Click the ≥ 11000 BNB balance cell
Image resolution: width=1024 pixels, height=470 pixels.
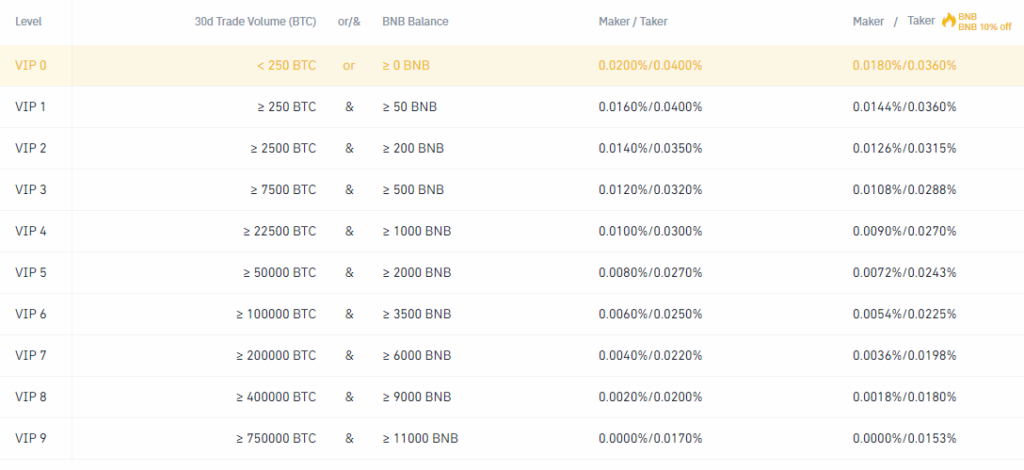[x=421, y=438]
